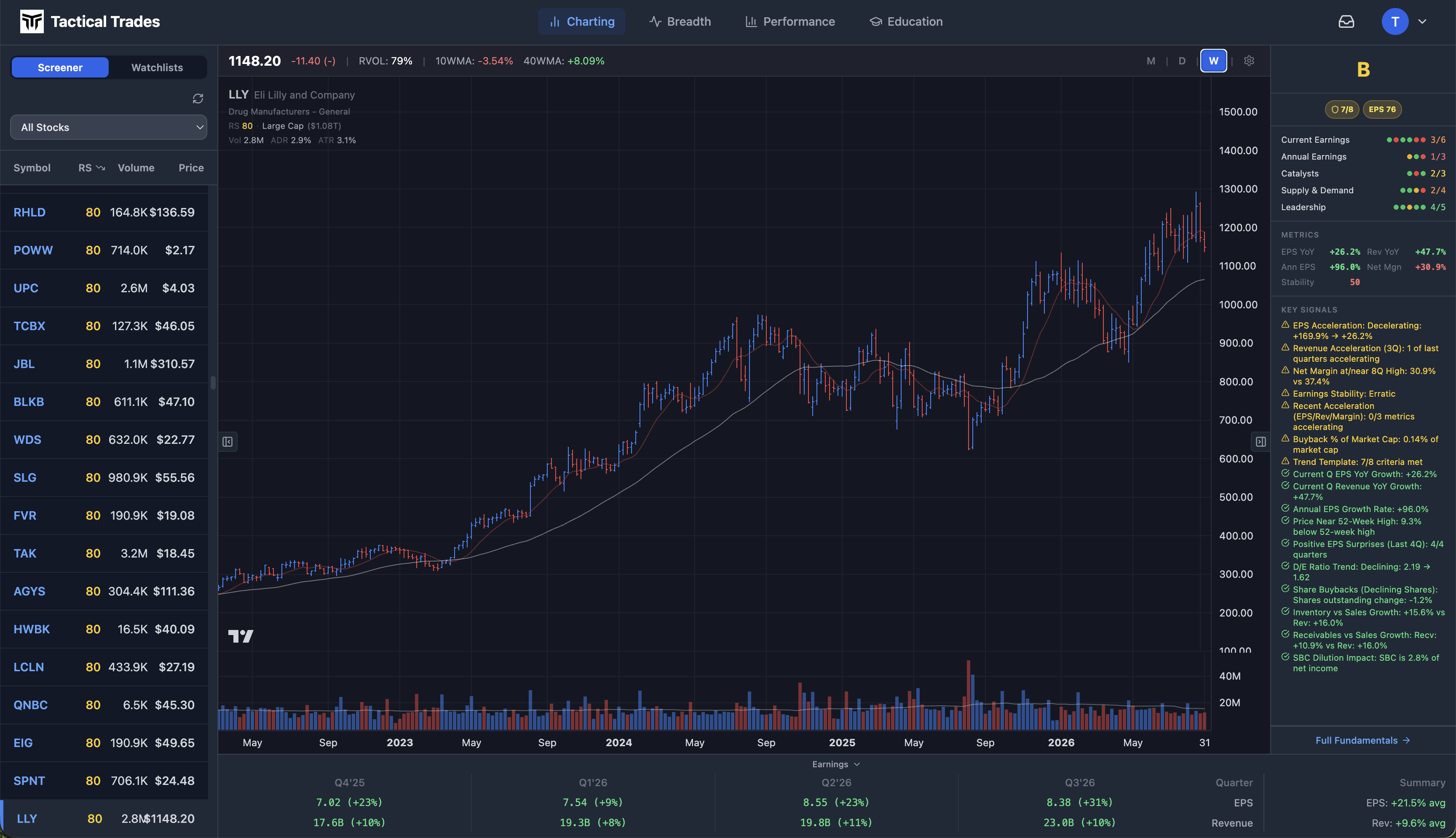
Task: Expand the Earnings section dropdown
Action: (x=836, y=764)
